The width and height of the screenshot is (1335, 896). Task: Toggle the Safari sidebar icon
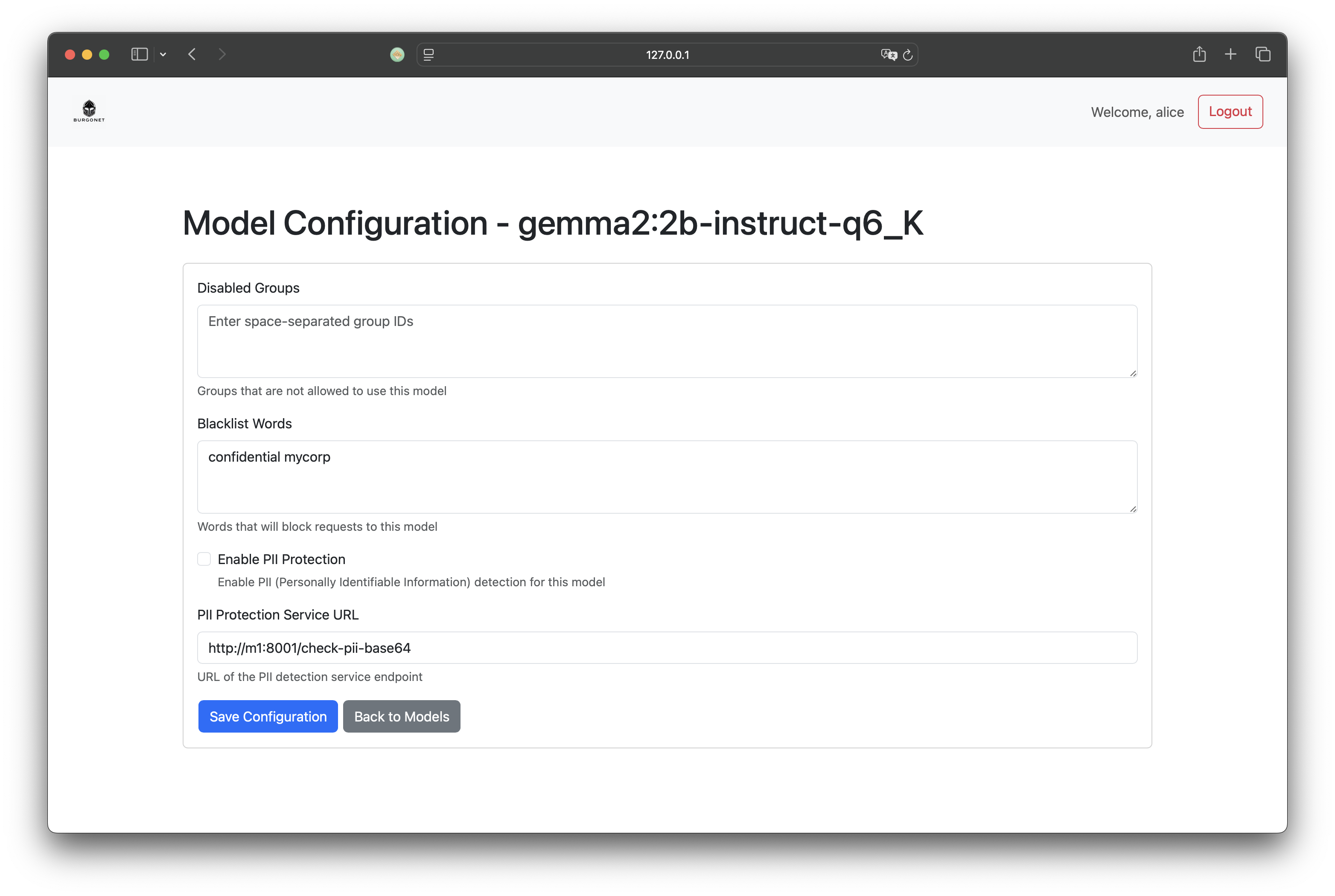click(x=140, y=54)
